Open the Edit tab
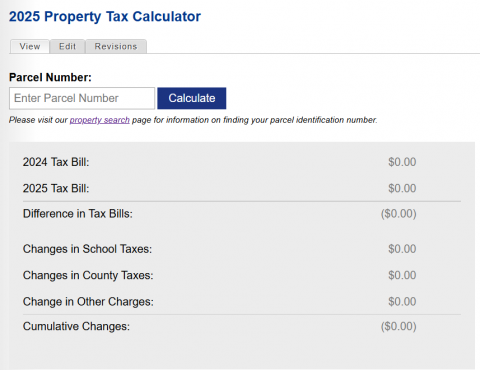This screenshot has width=480, height=370. pos(68,46)
